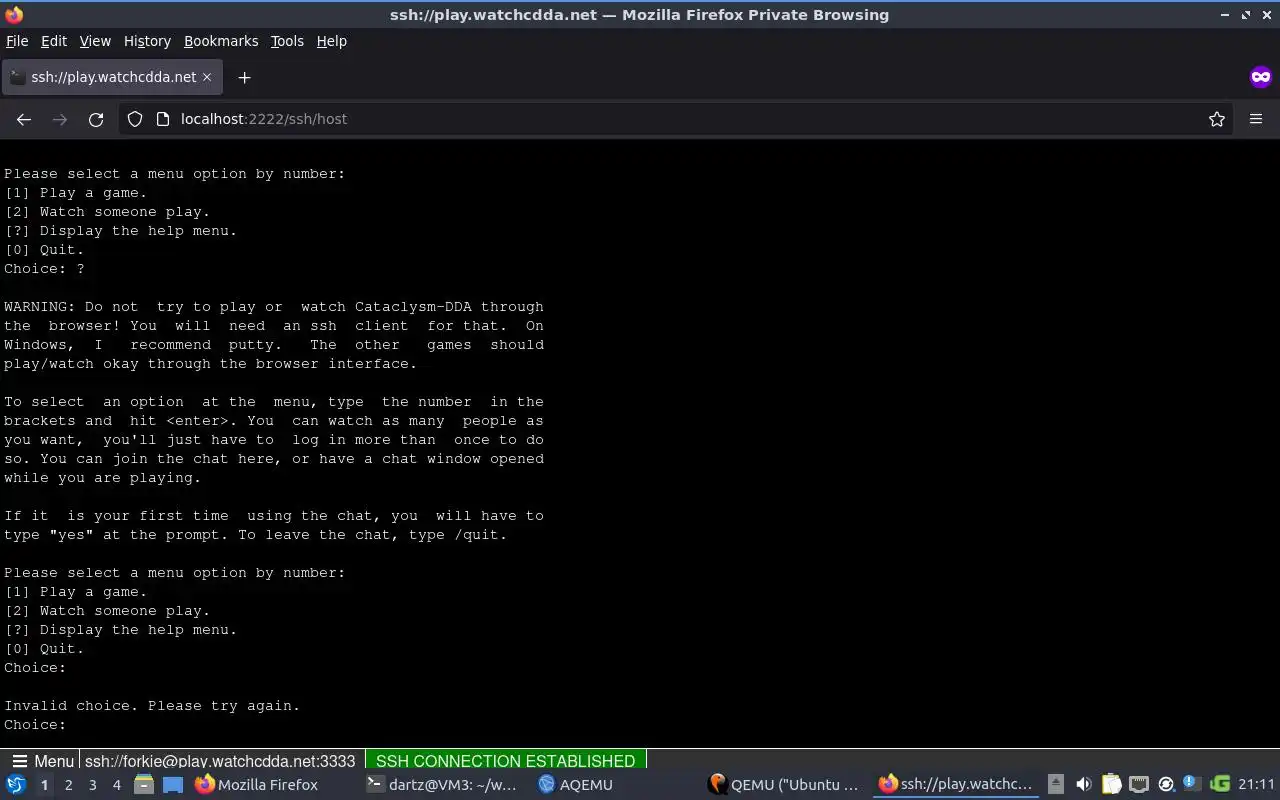Open the View menu

point(95,41)
